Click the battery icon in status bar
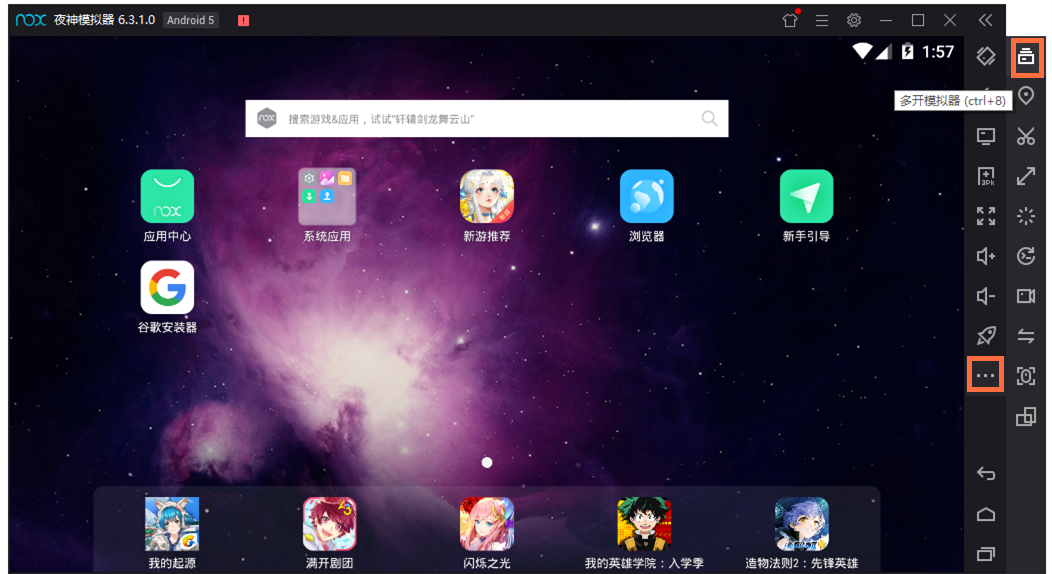This screenshot has width=1052, height=574. (x=907, y=51)
